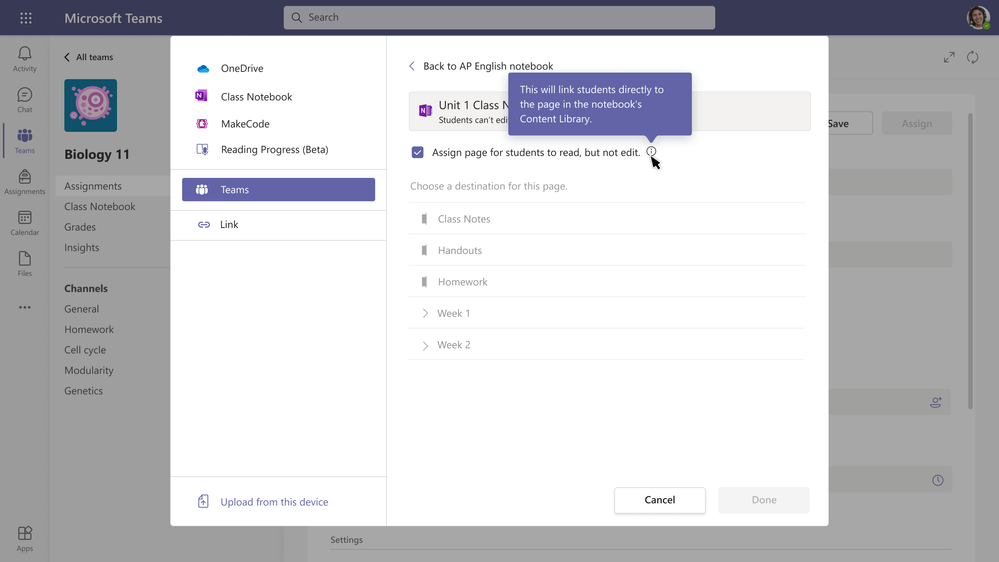999x562 pixels.
Task: Click Upload from this device
Action: 263,502
